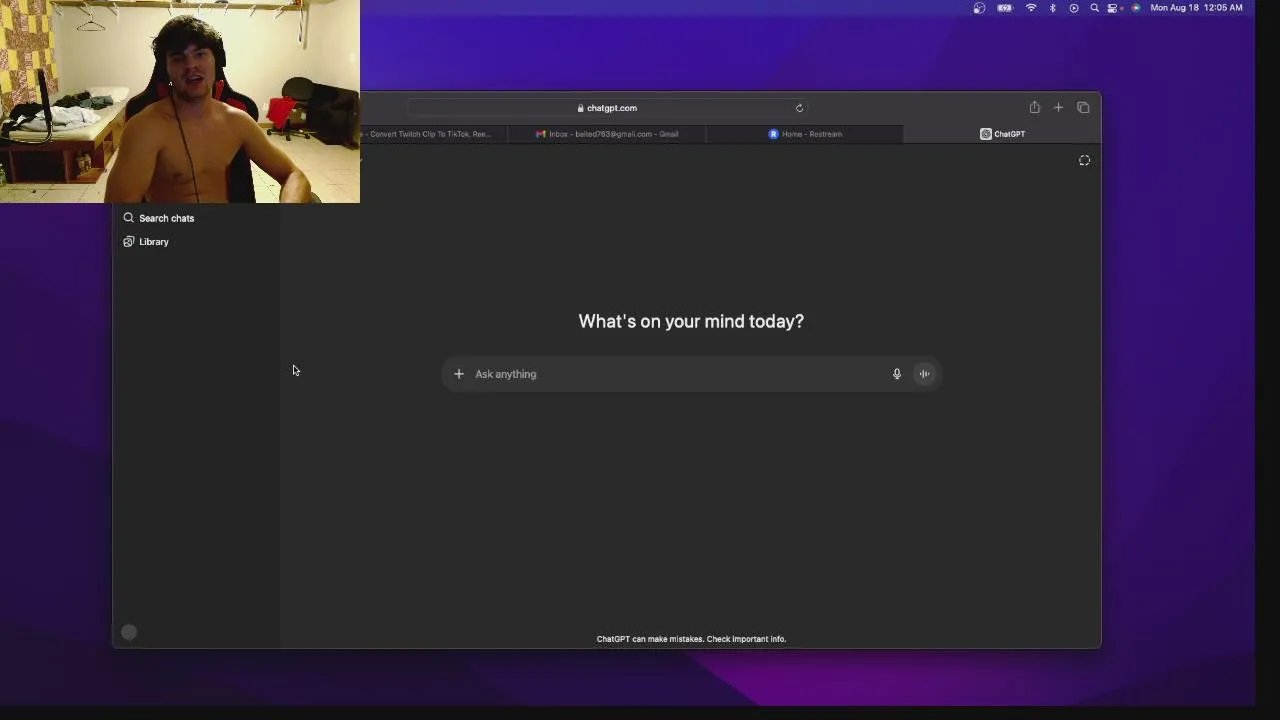Click the Safari share icon
The width and height of the screenshot is (1280, 720).
(1035, 107)
